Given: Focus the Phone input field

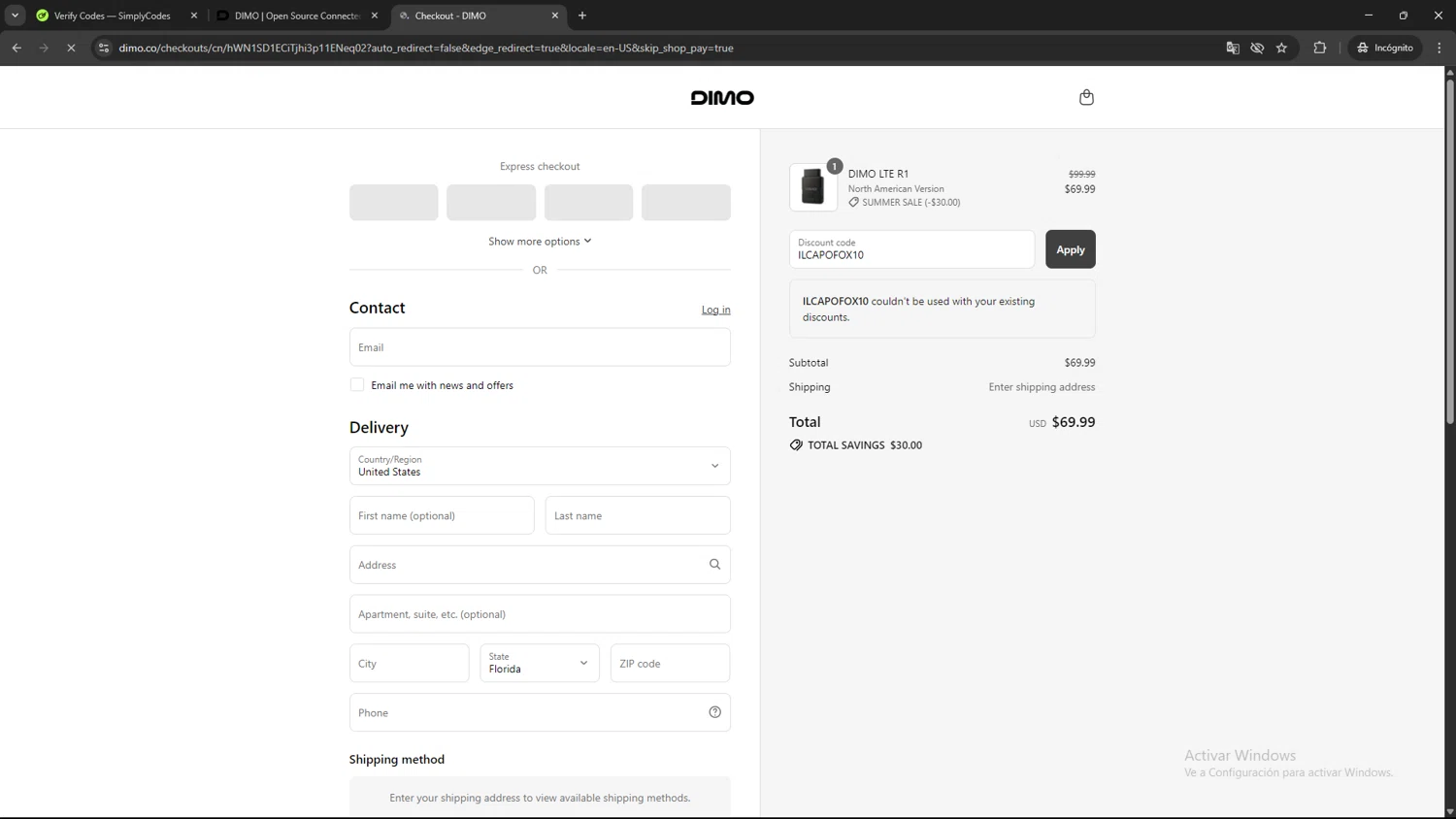Looking at the screenshot, I should [540, 712].
